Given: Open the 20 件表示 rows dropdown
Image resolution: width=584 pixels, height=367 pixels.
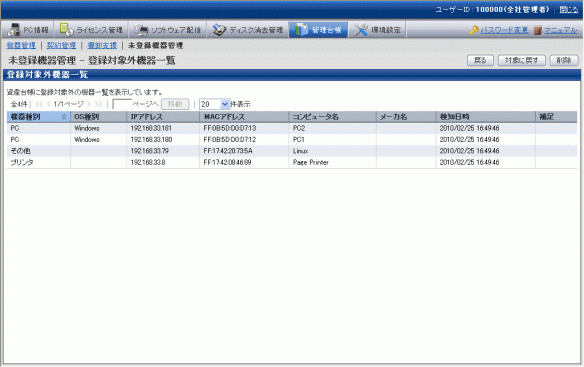Looking at the screenshot, I should tap(214, 104).
